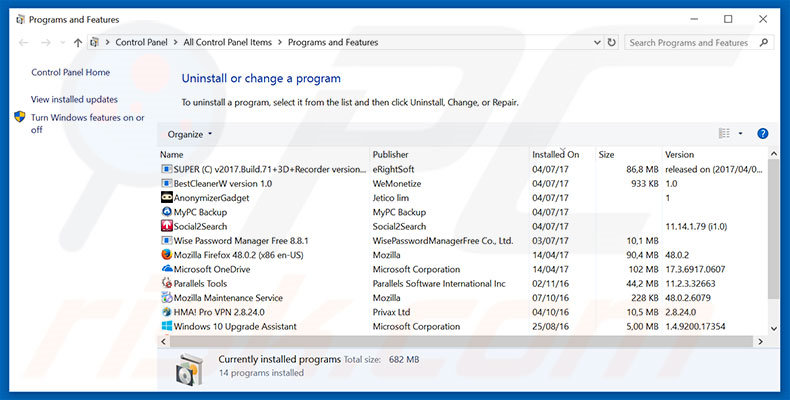Image resolution: width=790 pixels, height=400 pixels.
Task: Click the Microsoft OneDrive cloud icon
Action: click(166, 269)
